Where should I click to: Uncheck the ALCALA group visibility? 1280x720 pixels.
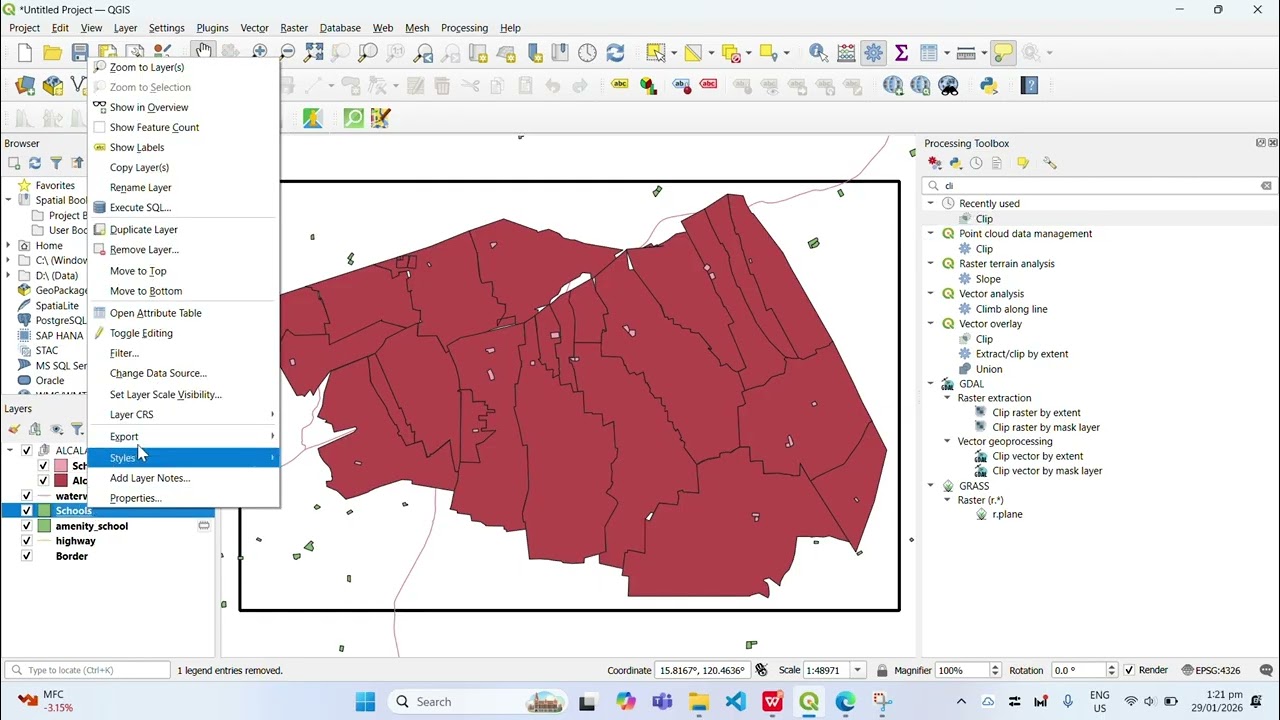[27, 451]
